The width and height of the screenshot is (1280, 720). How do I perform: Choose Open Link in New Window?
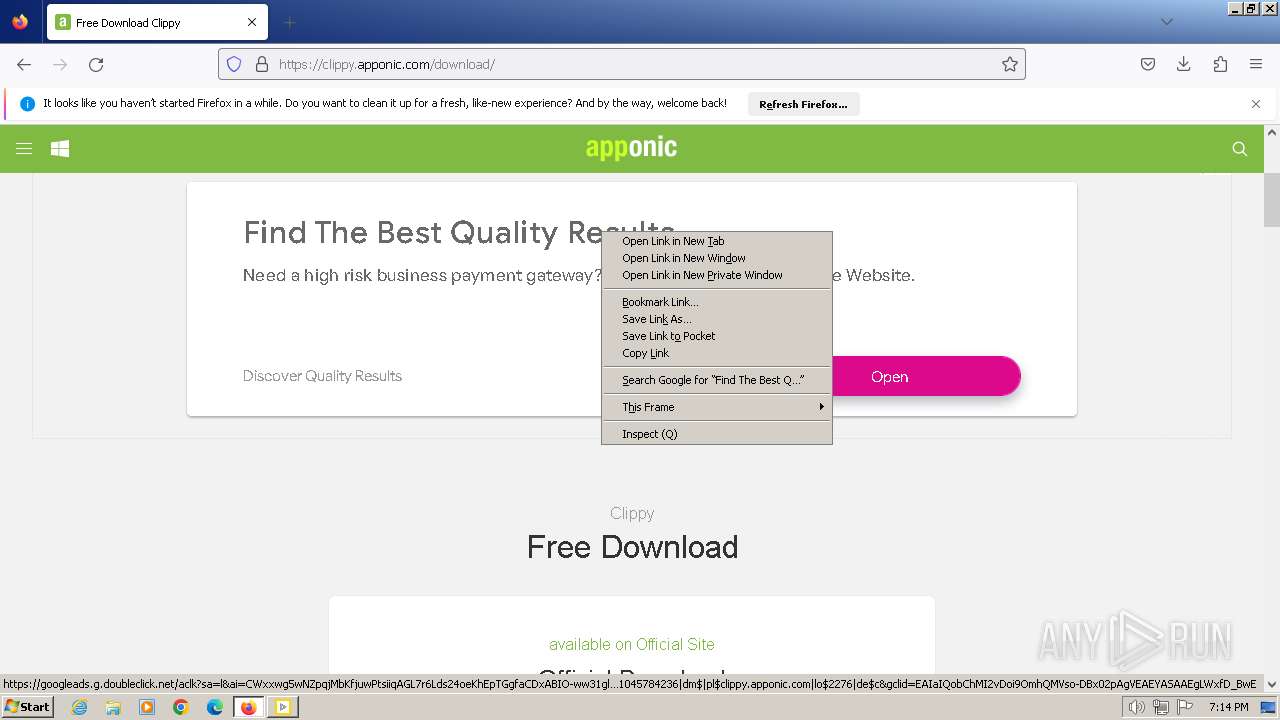click(717, 258)
